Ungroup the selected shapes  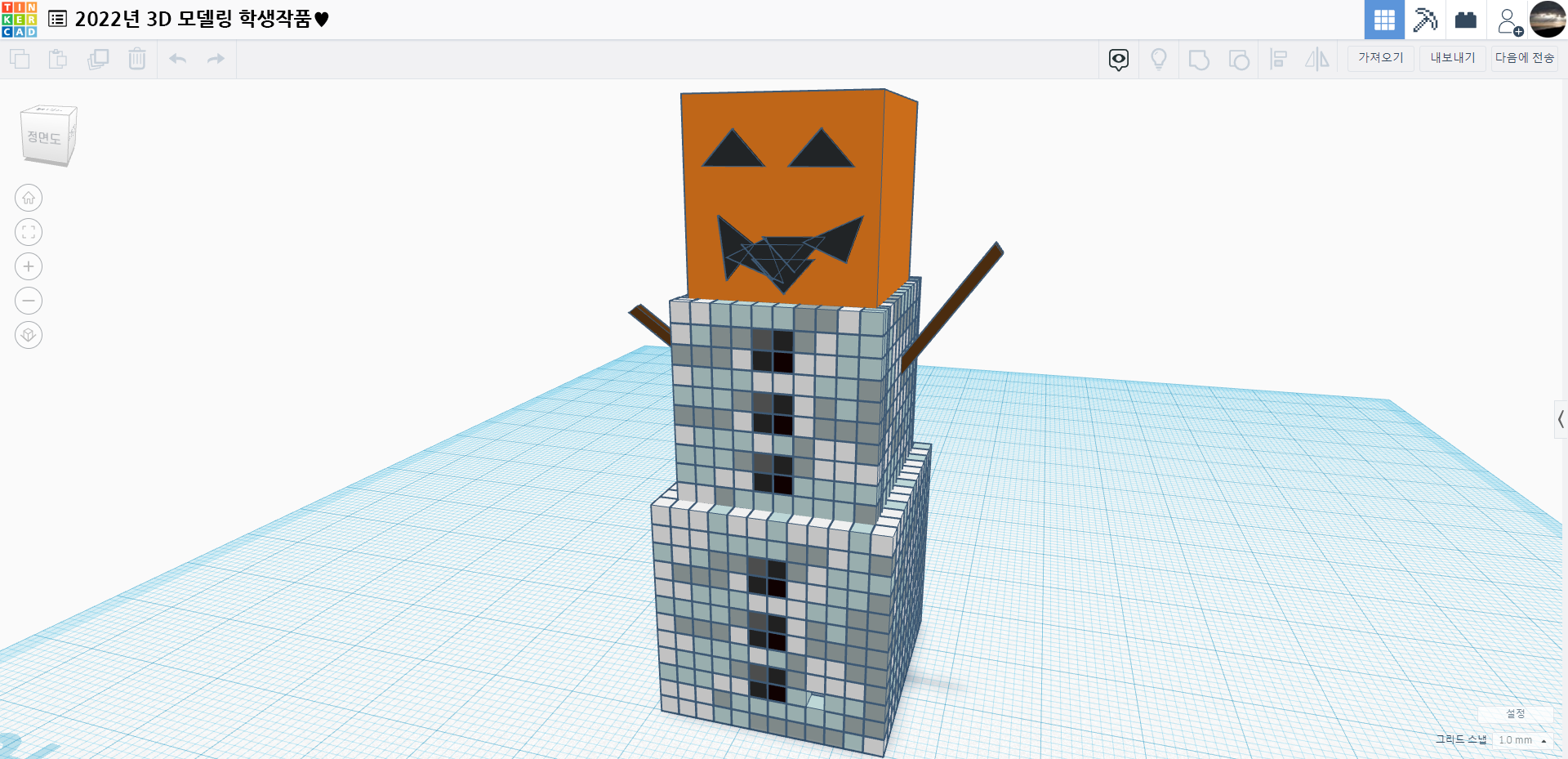1239,60
